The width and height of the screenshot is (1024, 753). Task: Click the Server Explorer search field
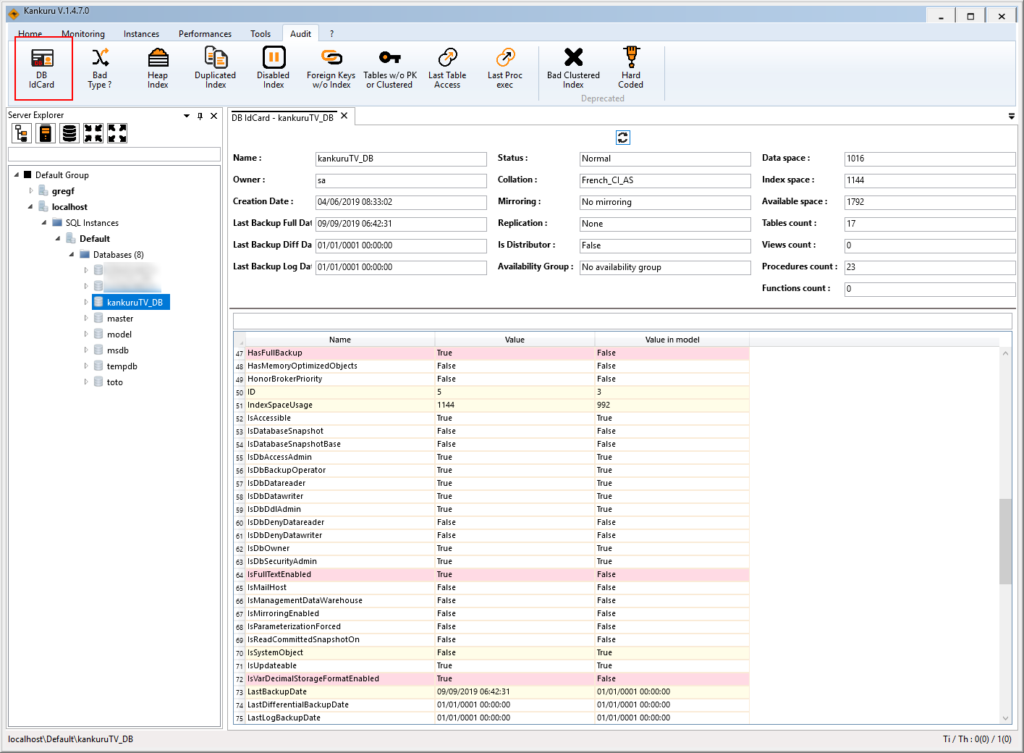pyautogui.click(x=114, y=154)
